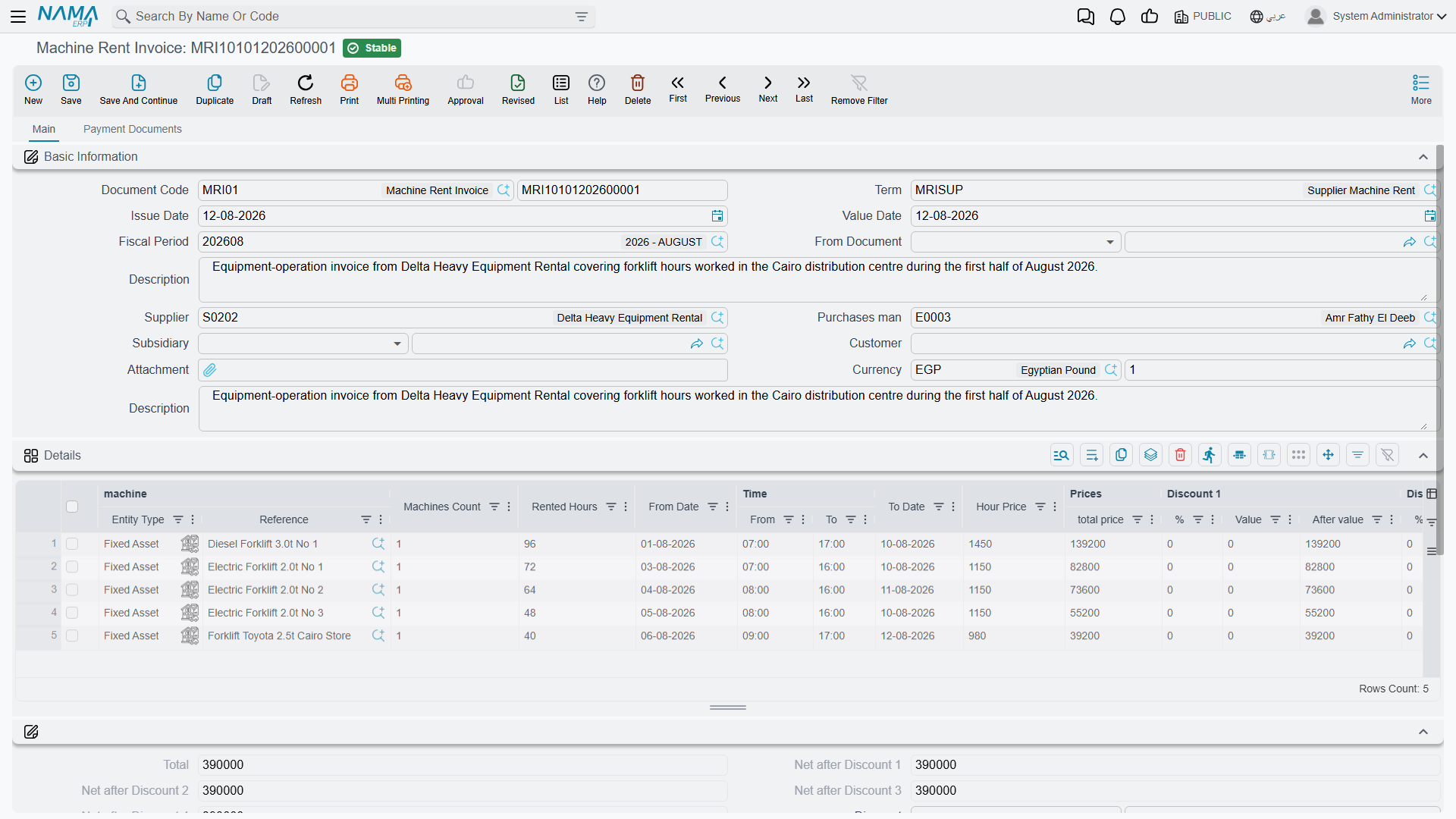1456x819 pixels.
Task: Click the Revised toolbar icon
Action: point(518,83)
